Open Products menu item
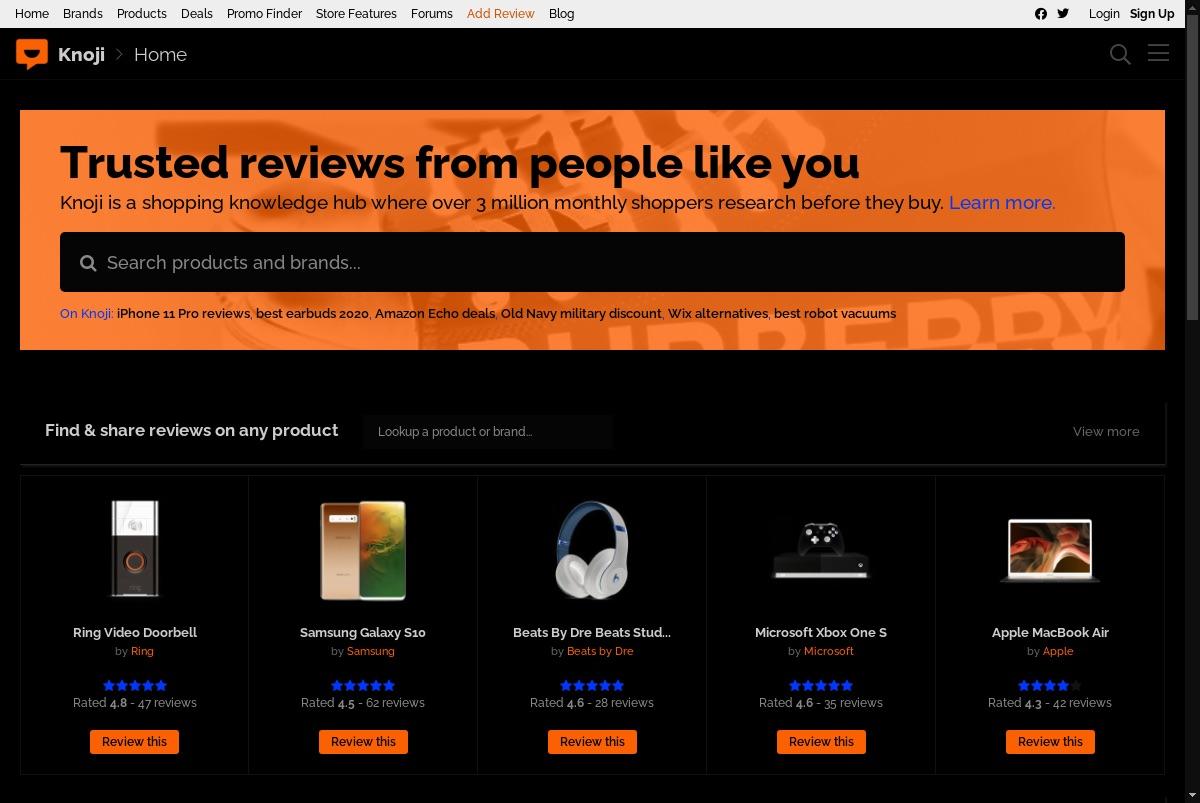Viewport: 1200px width, 803px height. (142, 14)
